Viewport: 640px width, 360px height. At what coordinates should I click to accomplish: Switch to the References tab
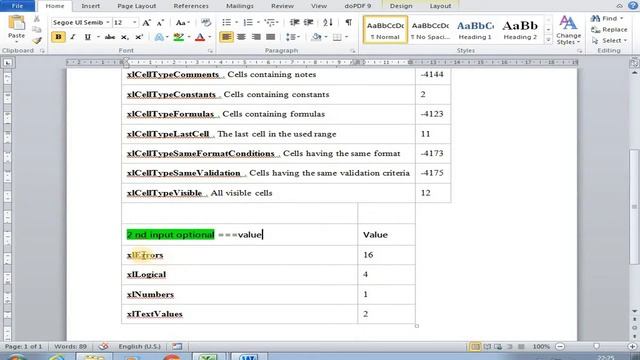[x=191, y=6]
